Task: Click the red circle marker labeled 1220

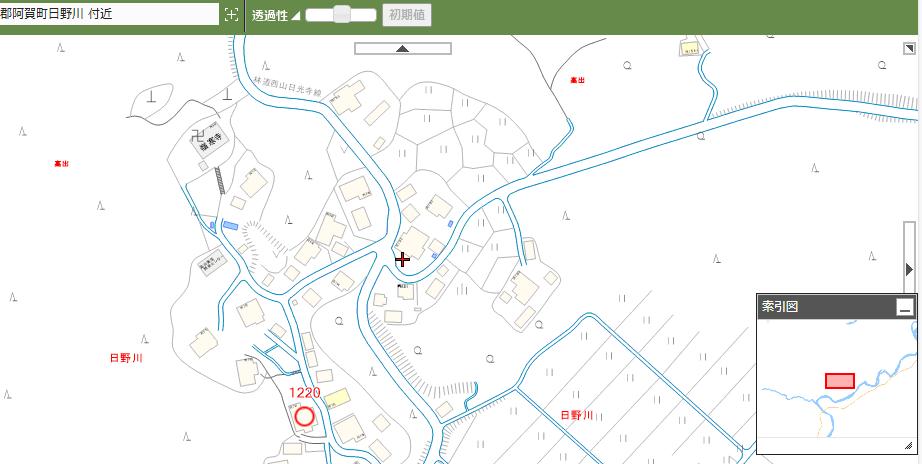Action: [304, 416]
